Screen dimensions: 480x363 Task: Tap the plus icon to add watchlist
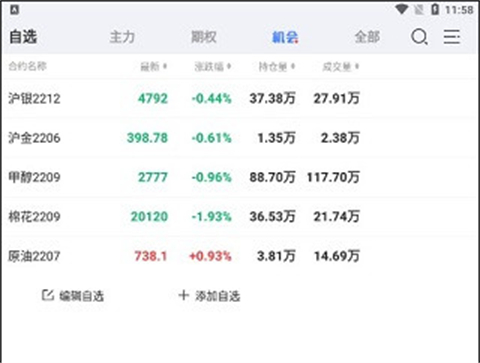pos(184,295)
